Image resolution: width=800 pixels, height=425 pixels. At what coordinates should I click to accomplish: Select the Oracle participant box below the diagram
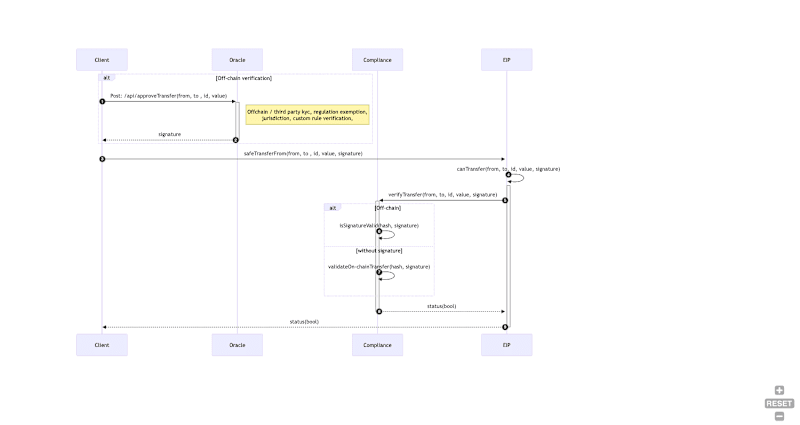coord(237,345)
